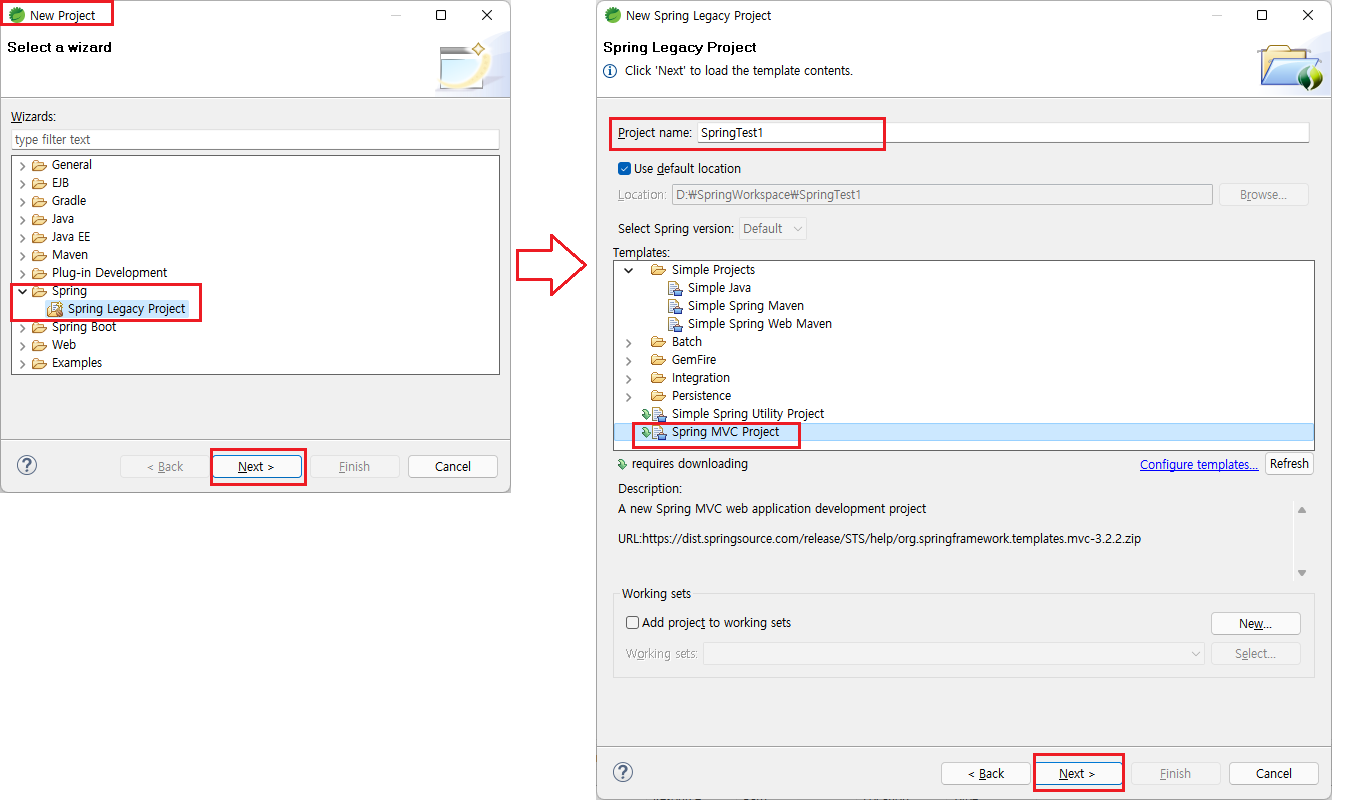Click the Spring leaf icon in New Project title
The height and width of the screenshot is (806, 1358).
(17, 15)
